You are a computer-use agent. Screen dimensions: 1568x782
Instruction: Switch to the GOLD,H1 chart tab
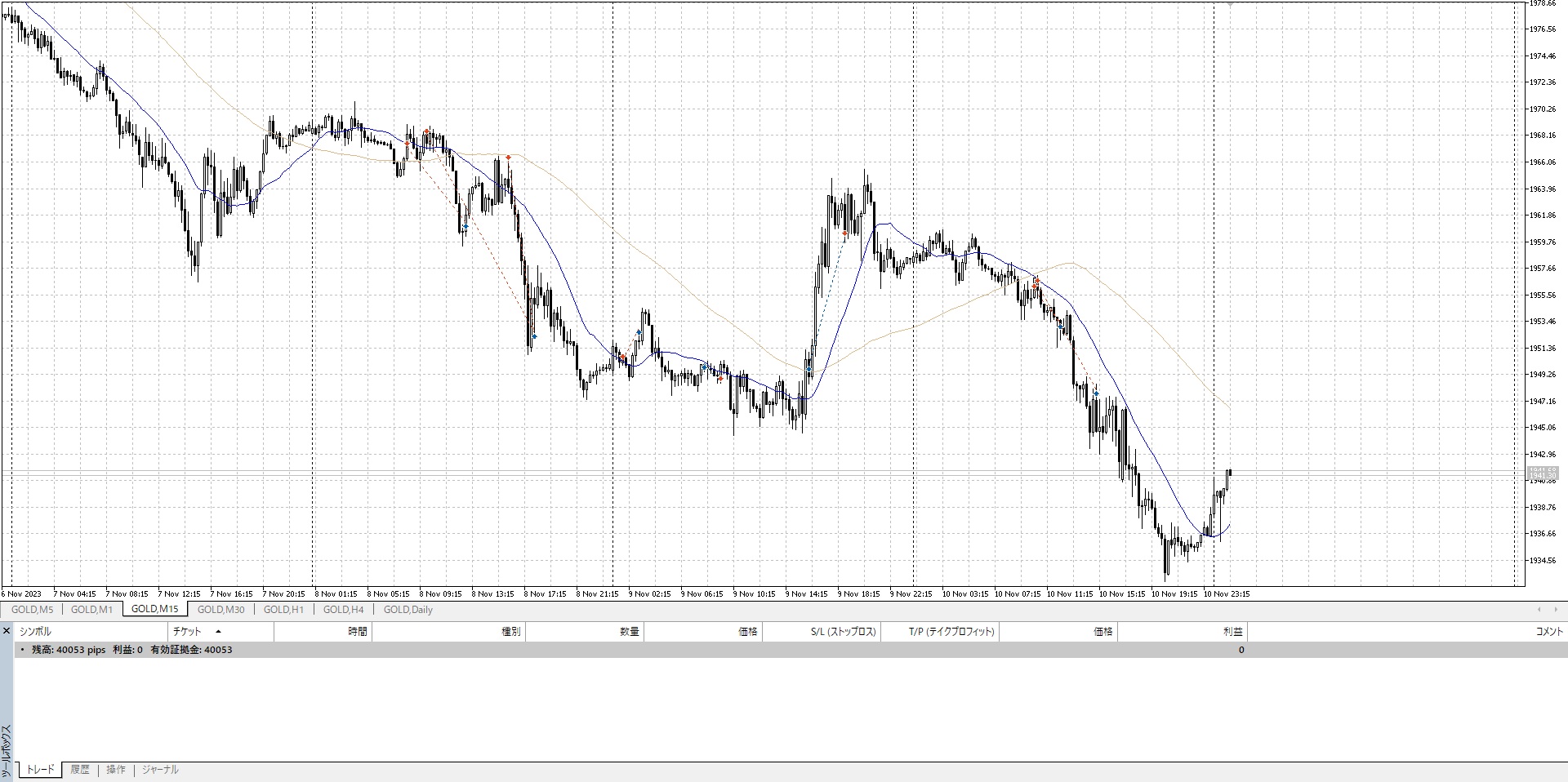coord(283,610)
